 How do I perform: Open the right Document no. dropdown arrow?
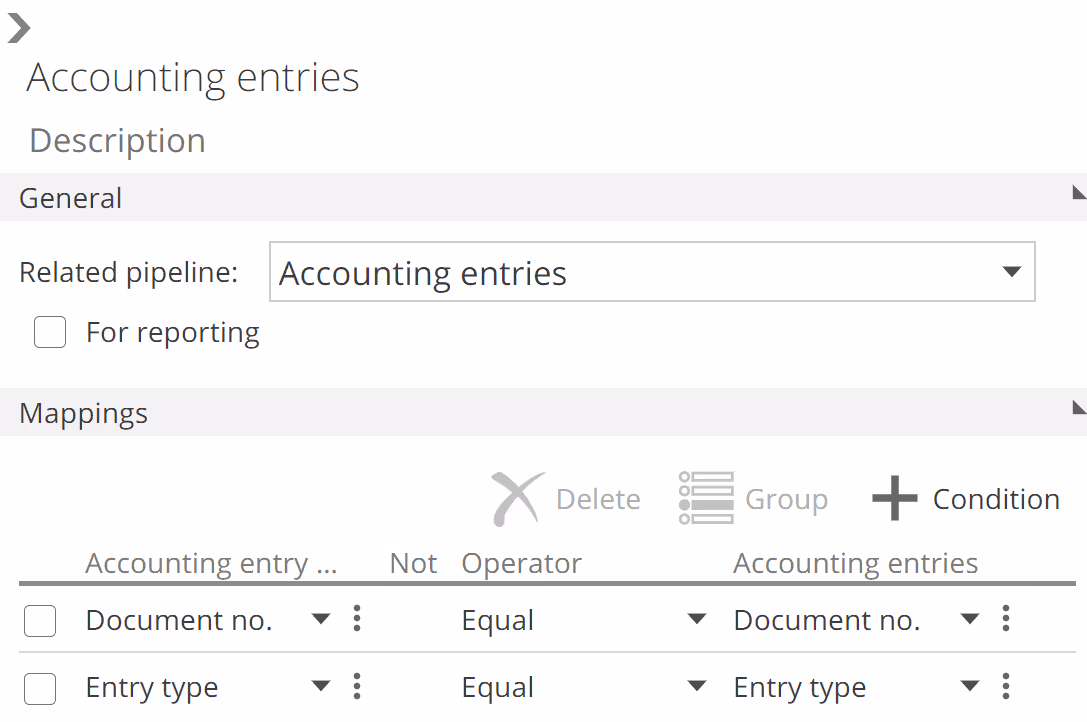pyautogui.click(x=969, y=620)
